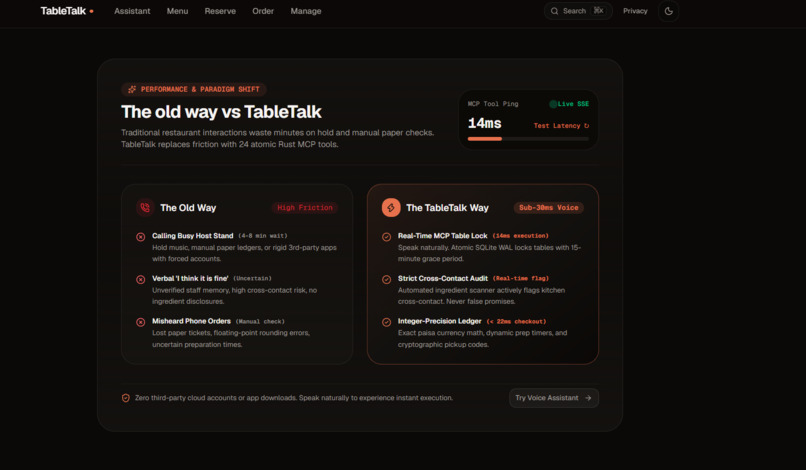Click the Strict Cross-Contact Audit heading
Viewport: 806px width, 470px height.
click(443, 278)
